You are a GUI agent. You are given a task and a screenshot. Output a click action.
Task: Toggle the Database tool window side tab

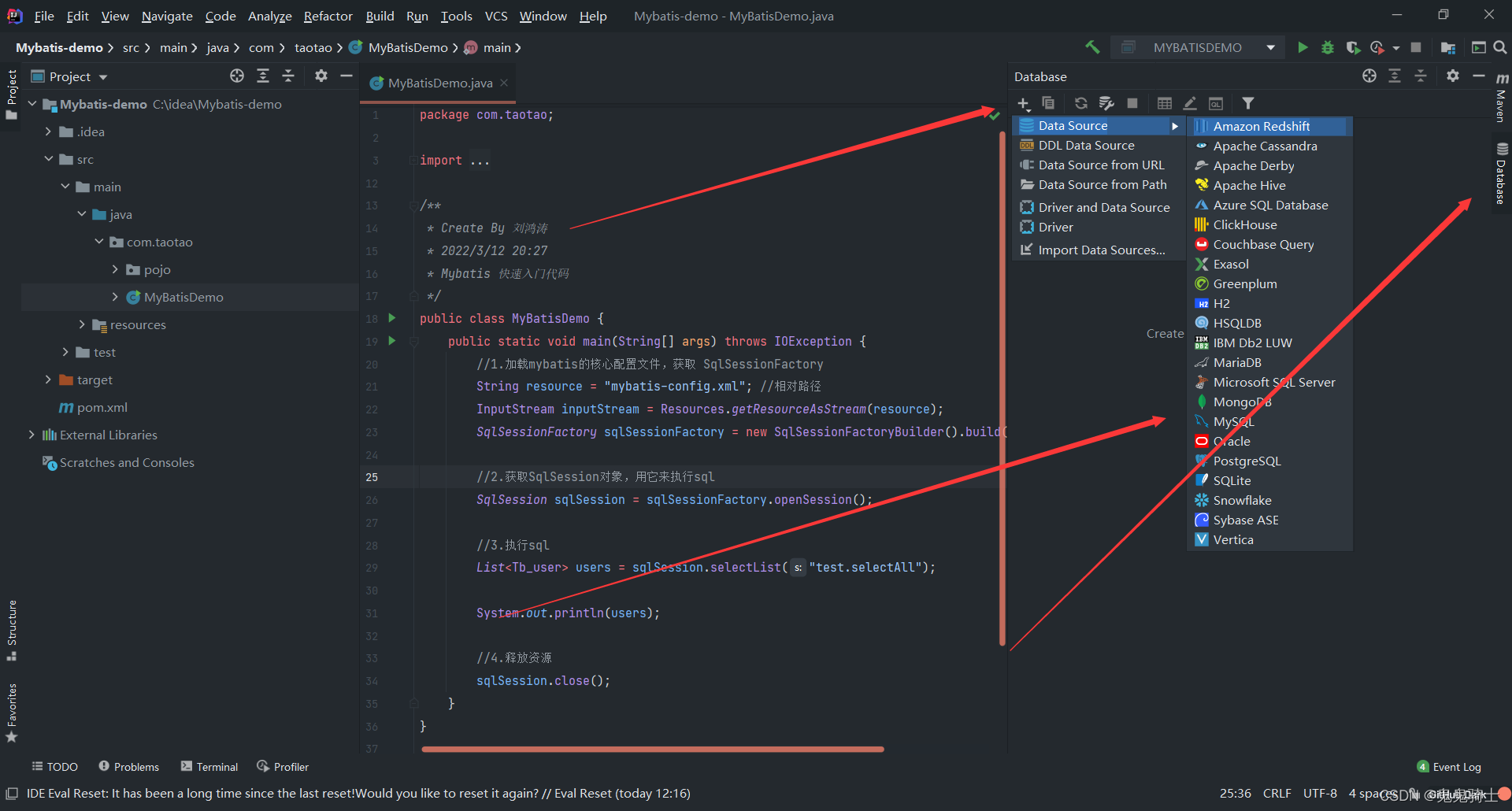point(1502,173)
